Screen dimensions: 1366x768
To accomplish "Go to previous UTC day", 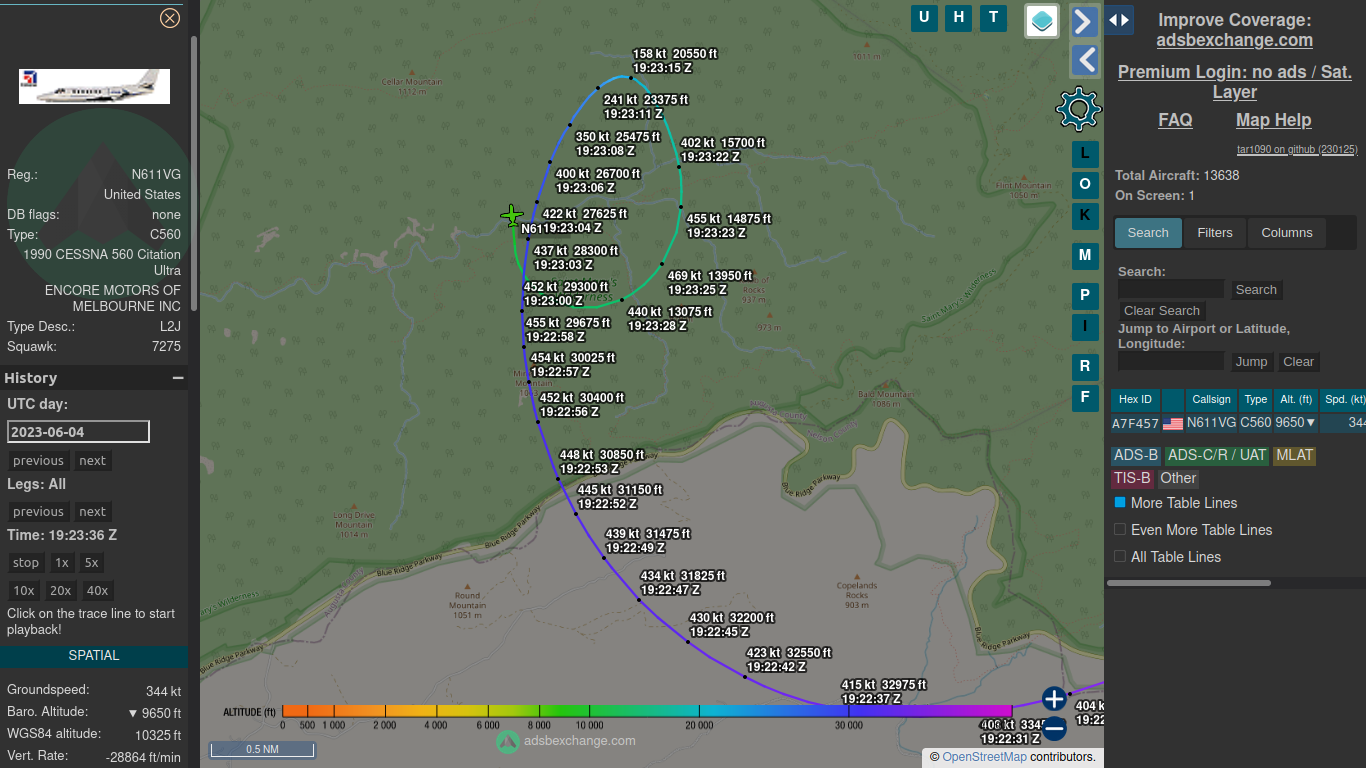I will pos(38,461).
